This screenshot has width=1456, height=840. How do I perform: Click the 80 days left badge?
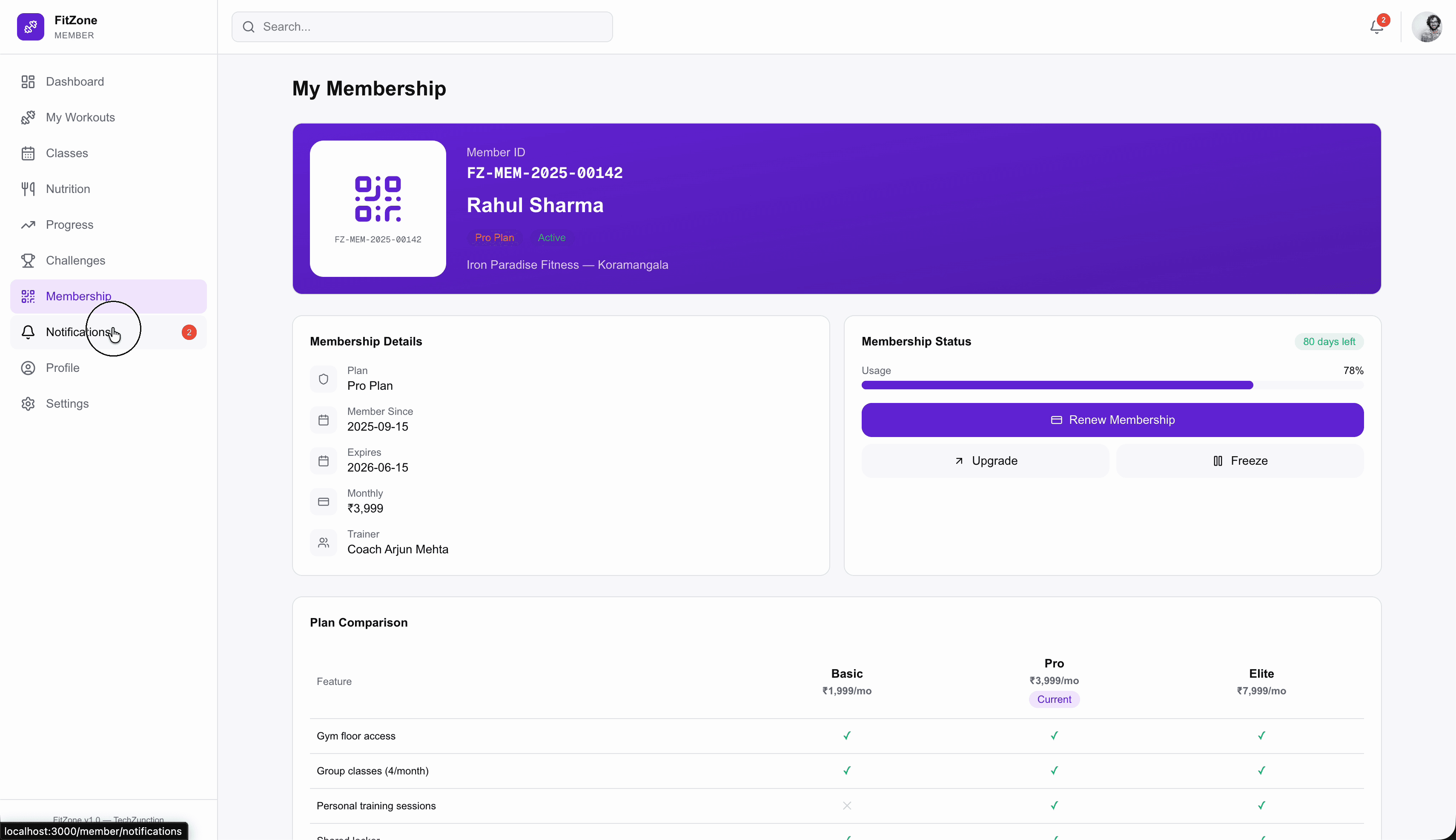1329,342
